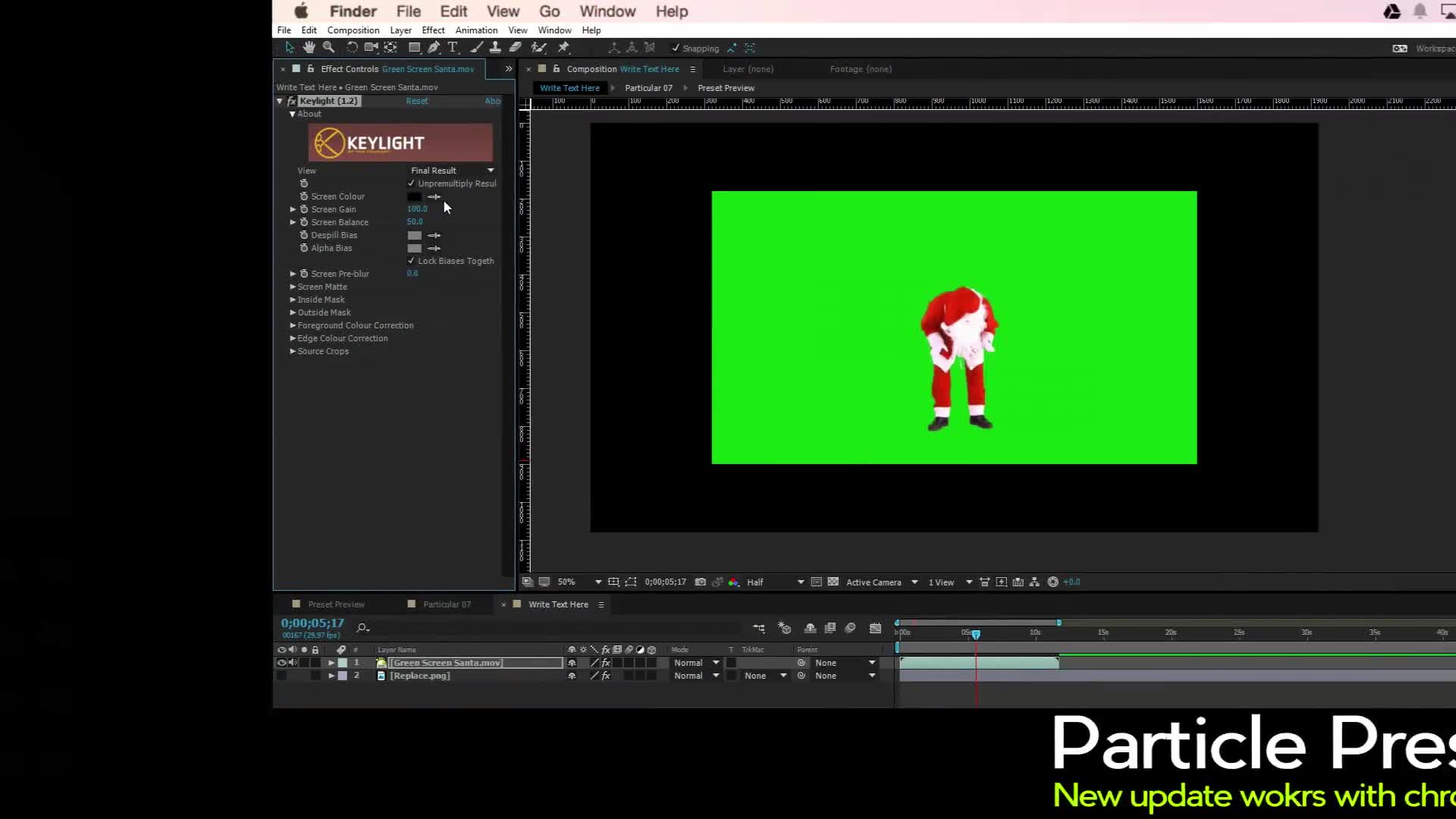
Task: Select the Roto Brush tool
Action: click(538, 48)
